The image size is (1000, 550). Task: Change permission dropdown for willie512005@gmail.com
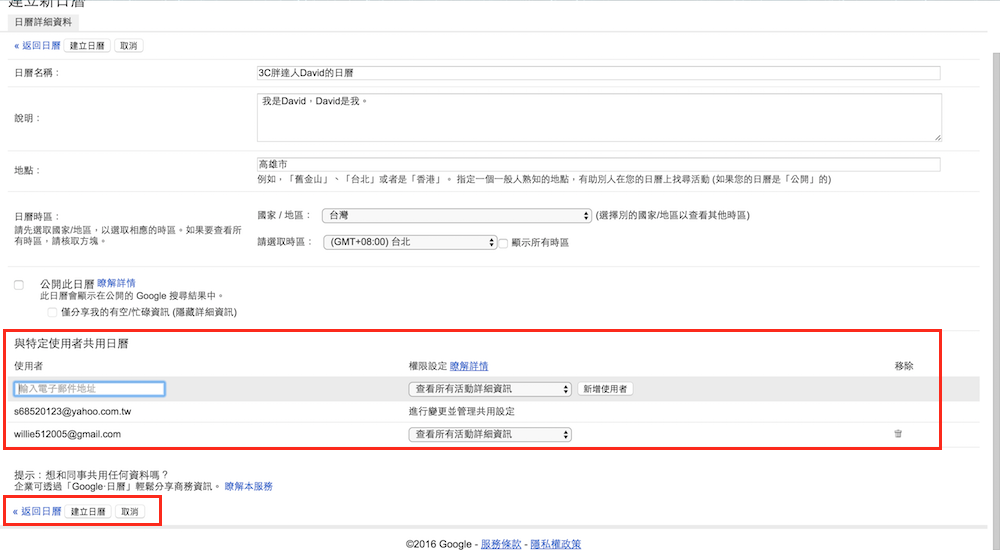[490, 434]
